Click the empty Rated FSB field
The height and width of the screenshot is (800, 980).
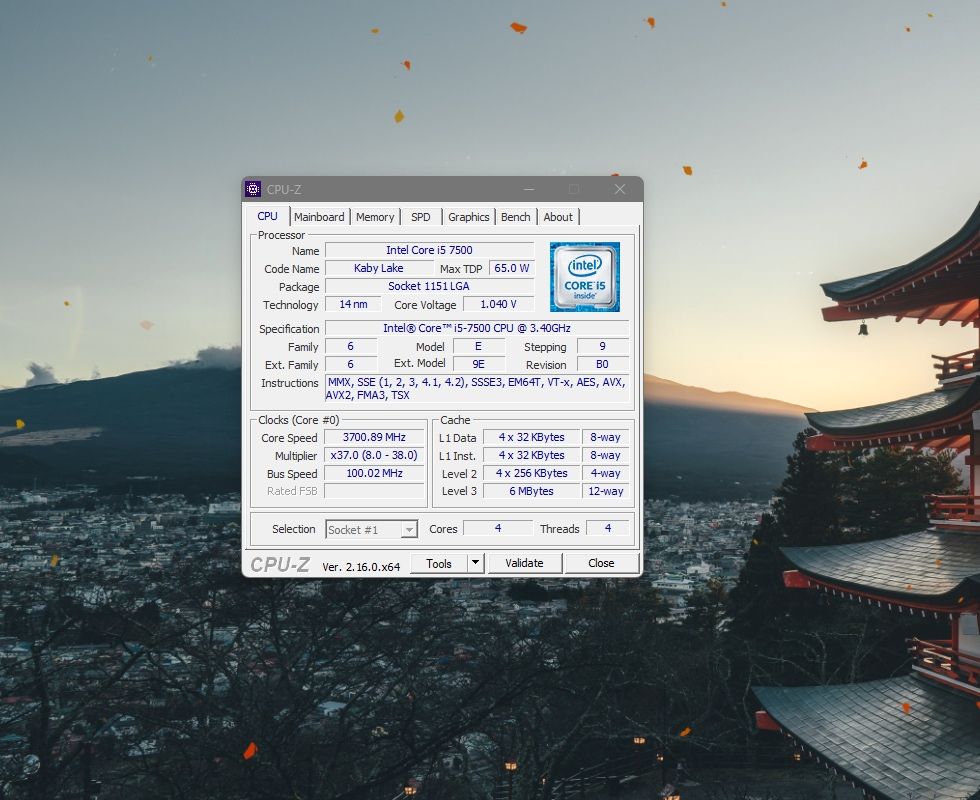point(374,491)
